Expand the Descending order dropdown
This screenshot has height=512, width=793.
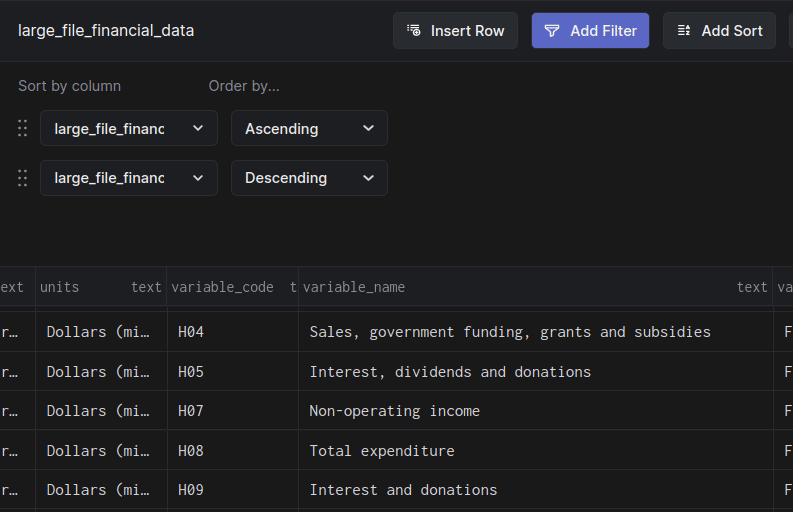[x=309, y=178]
